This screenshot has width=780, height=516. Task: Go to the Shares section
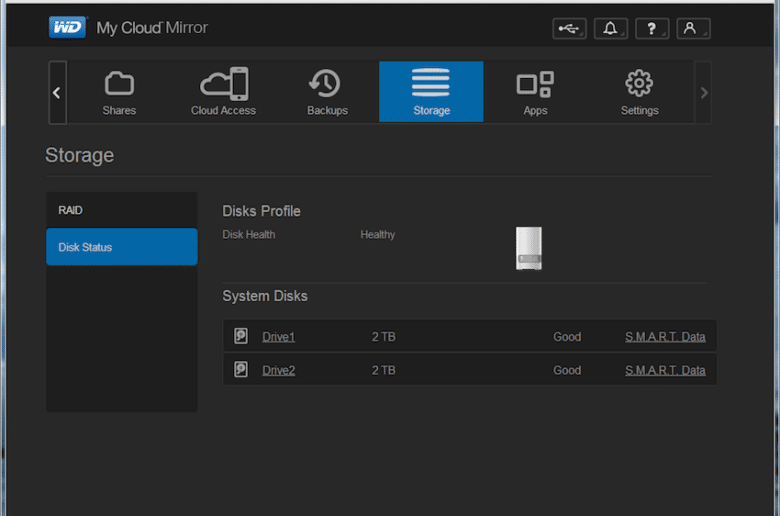119,92
